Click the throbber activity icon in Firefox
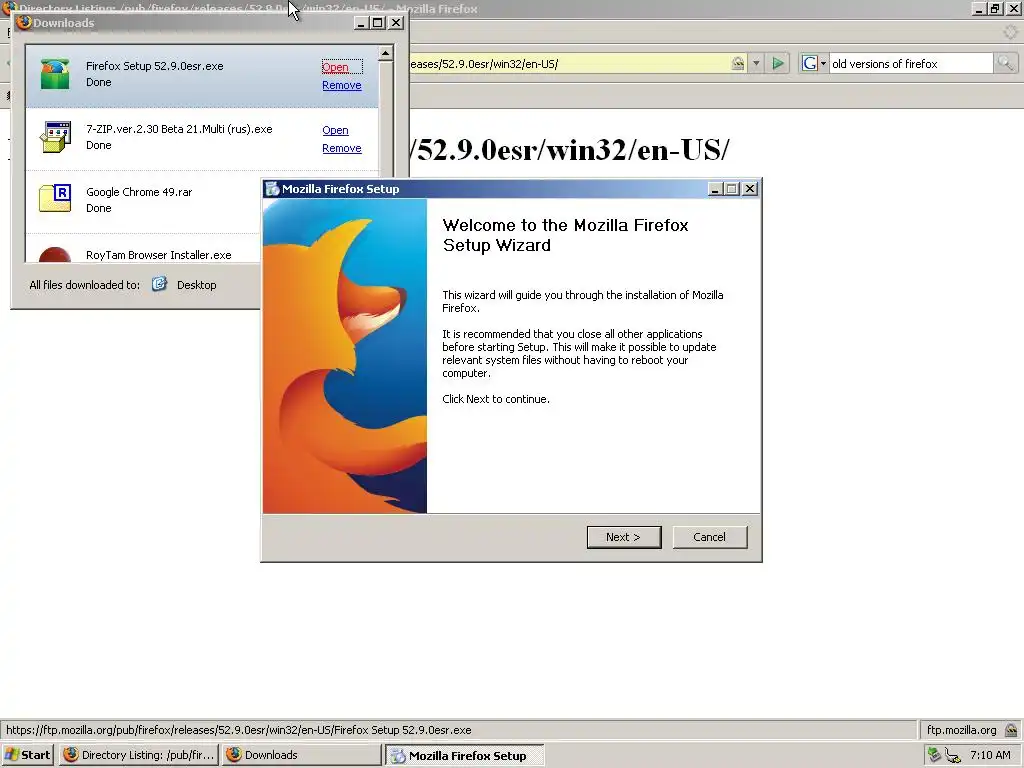The height and width of the screenshot is (768, 1024). tap(1010, 31)
